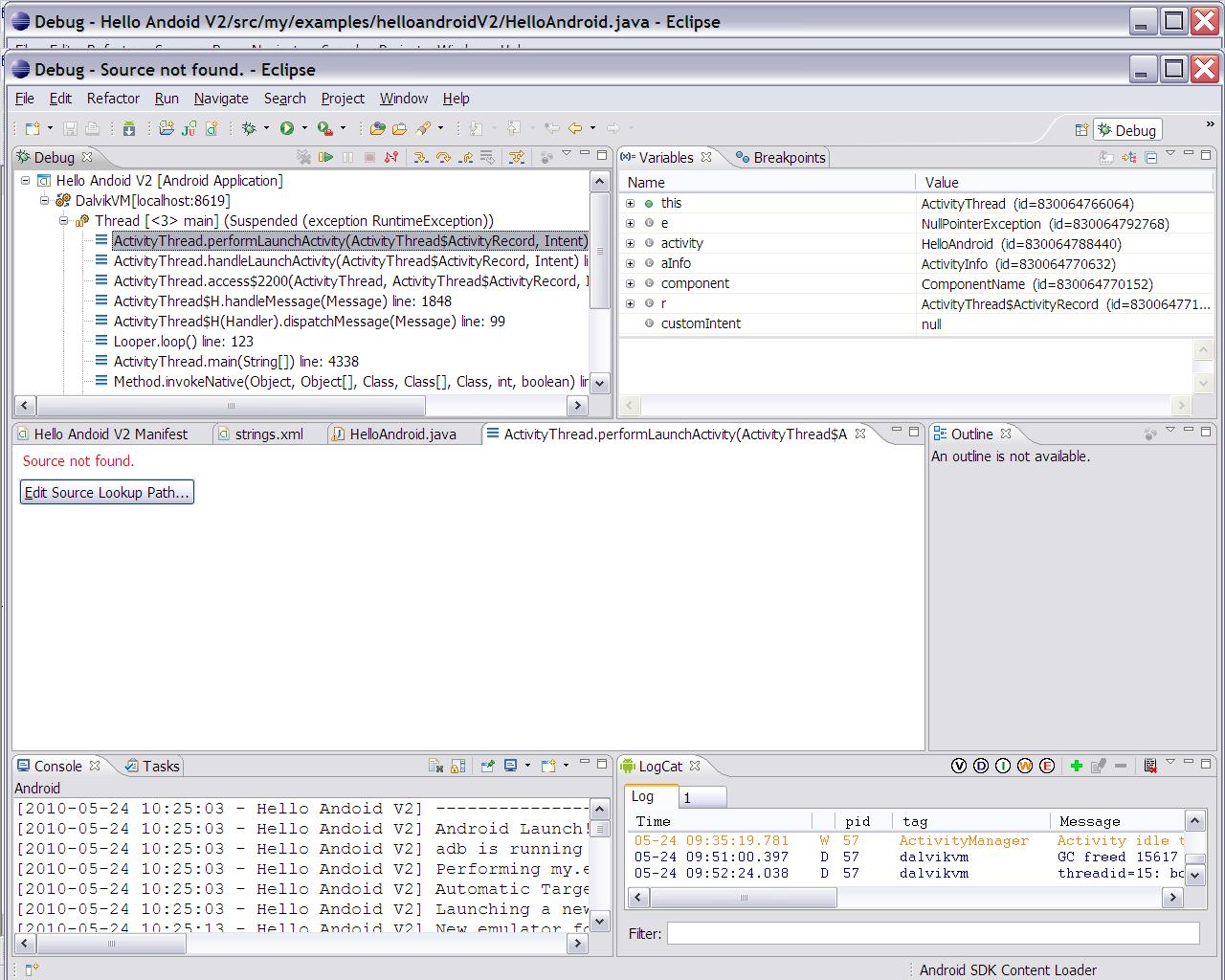
Task: Click the green plus Create Filter icon
Action: click(1076, 766)
